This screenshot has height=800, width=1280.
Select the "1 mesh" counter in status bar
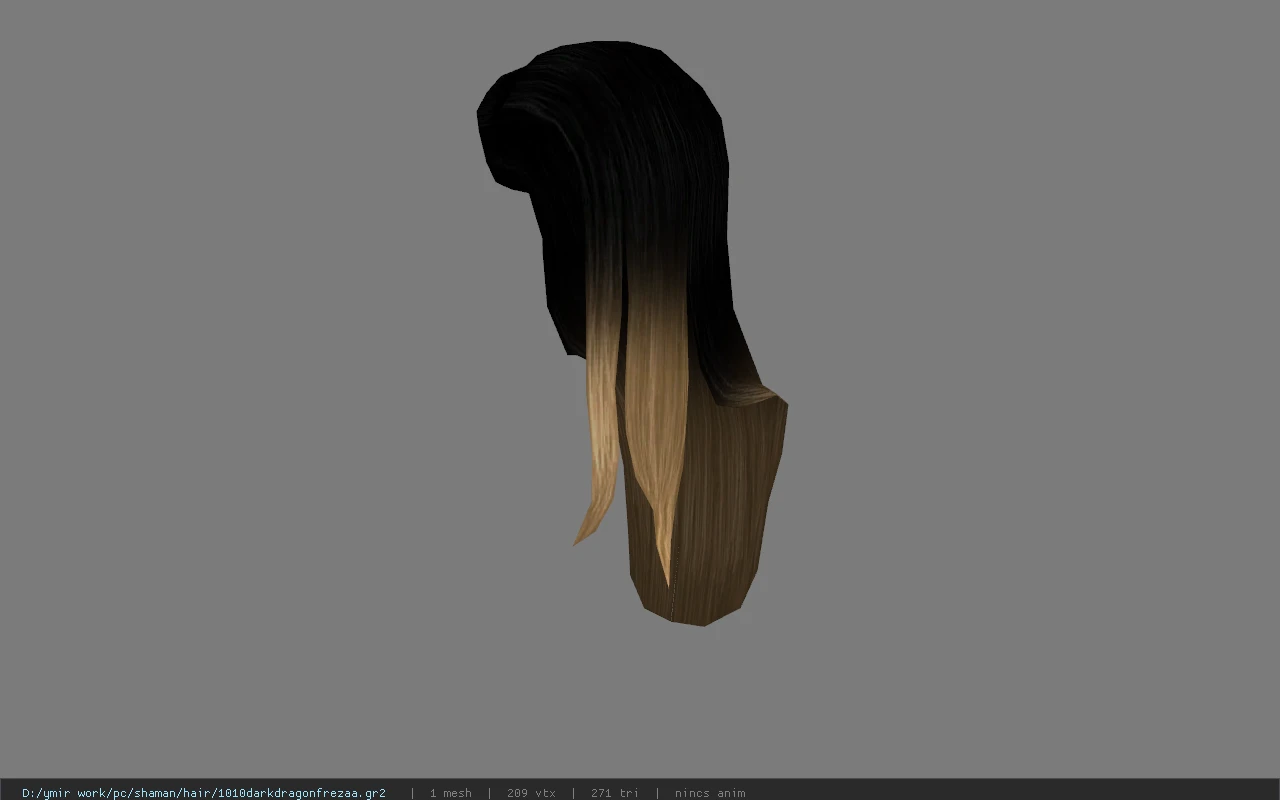tap(450, 793)
